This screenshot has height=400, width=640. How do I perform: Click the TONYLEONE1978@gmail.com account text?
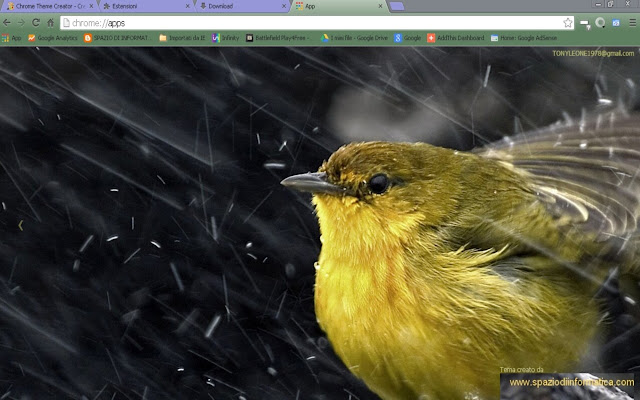click(593, 53)
